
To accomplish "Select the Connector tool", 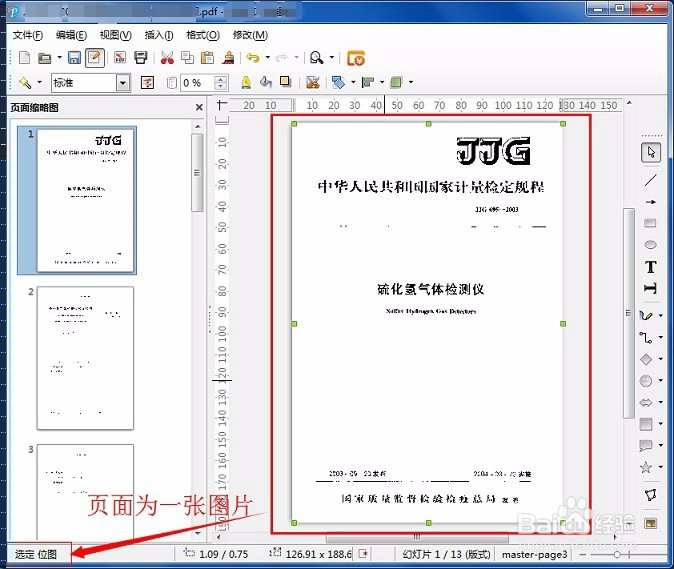I will click(646, 337).
